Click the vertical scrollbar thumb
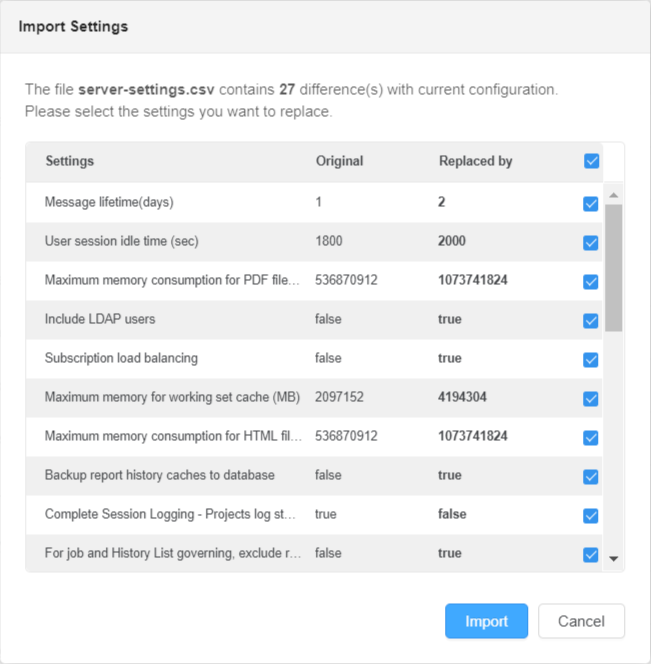The image size is (651, 664). pyautogui.click(x=614, y=267)
